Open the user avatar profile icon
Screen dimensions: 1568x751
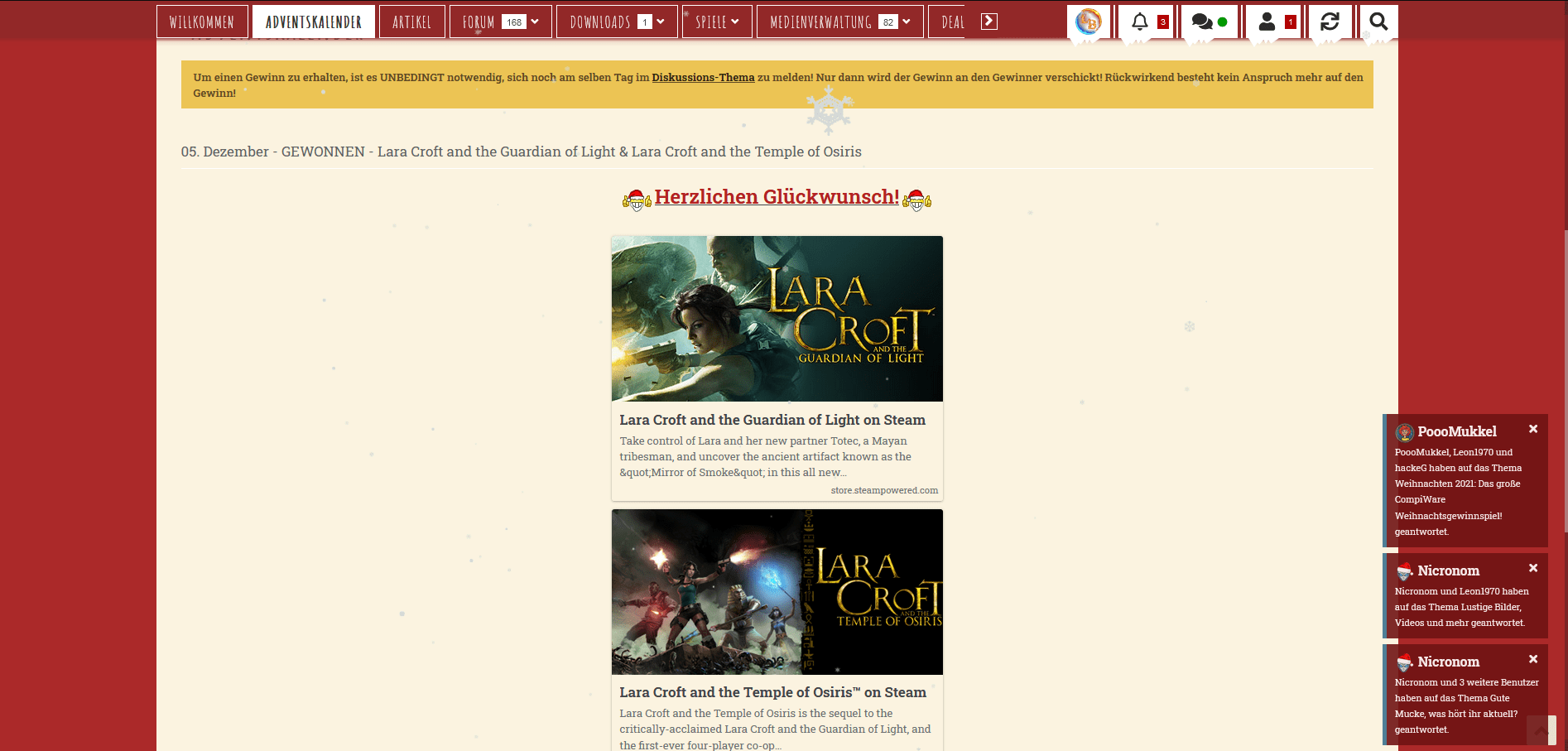[1088, 22]
